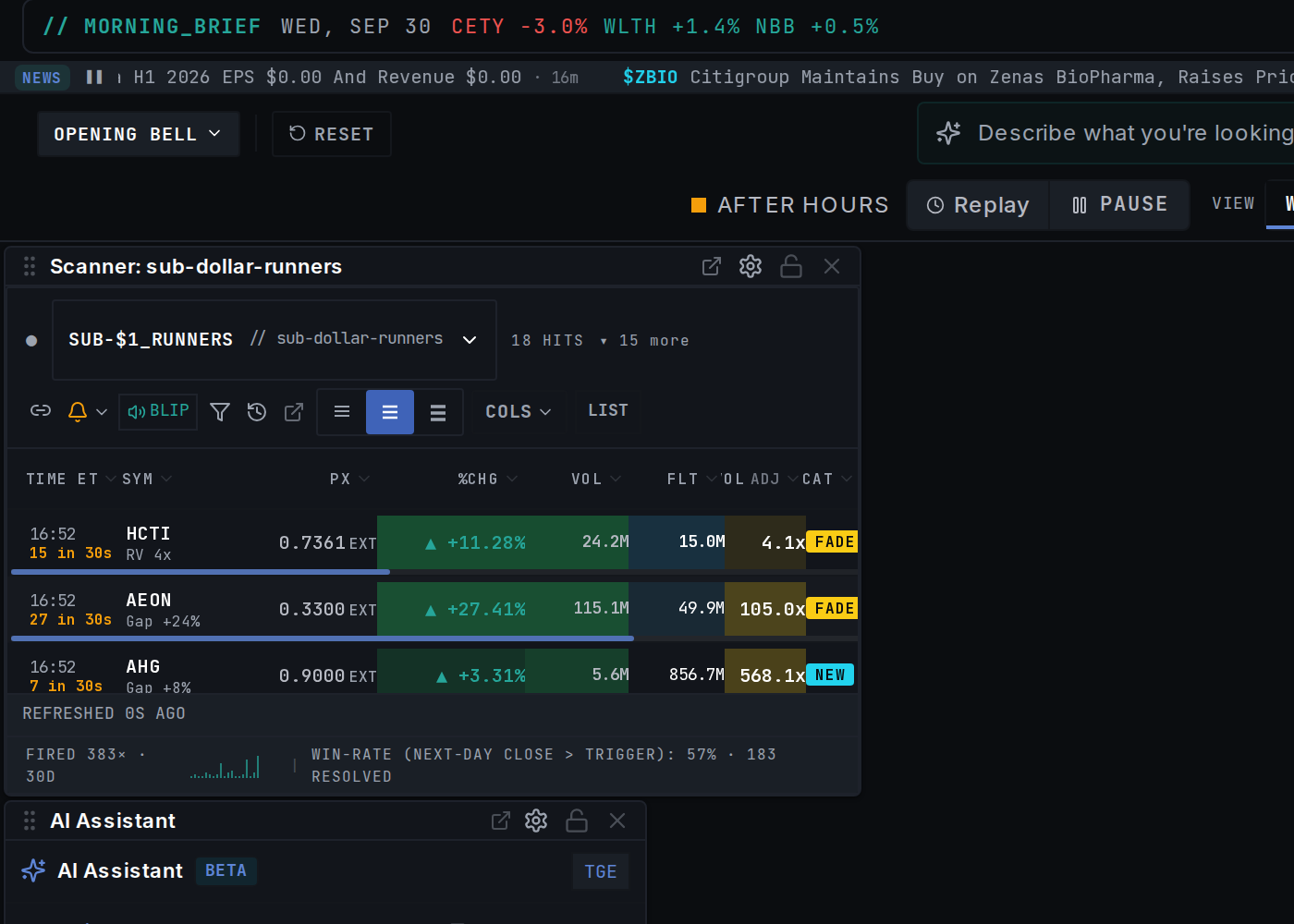Viewport: 1294px width, 924px height.
Task: Toggle the BLIP sound alert
Action: tap(158, 411)
